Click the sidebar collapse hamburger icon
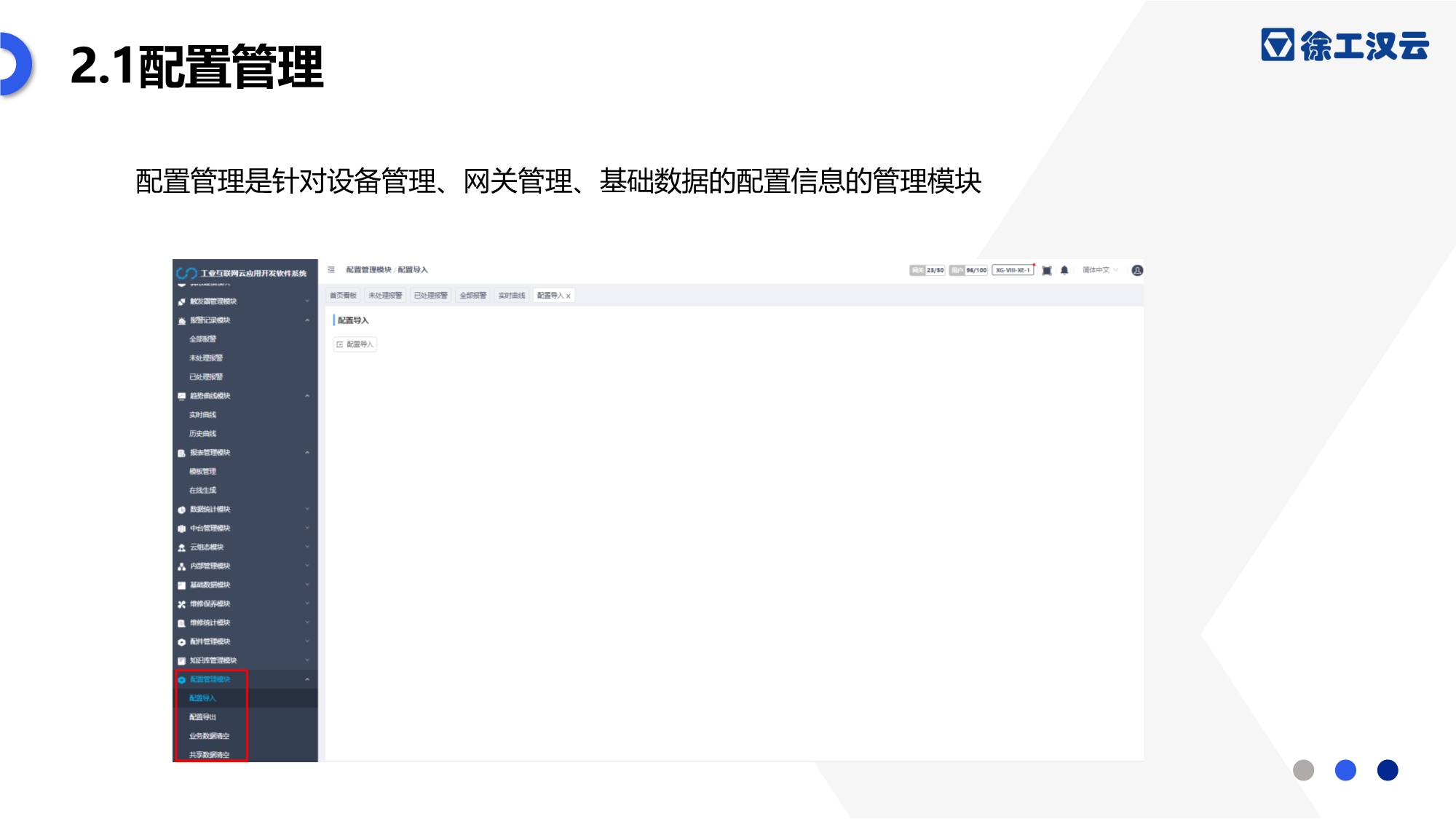Screen dimensions: 1456x819 point(331,270)
